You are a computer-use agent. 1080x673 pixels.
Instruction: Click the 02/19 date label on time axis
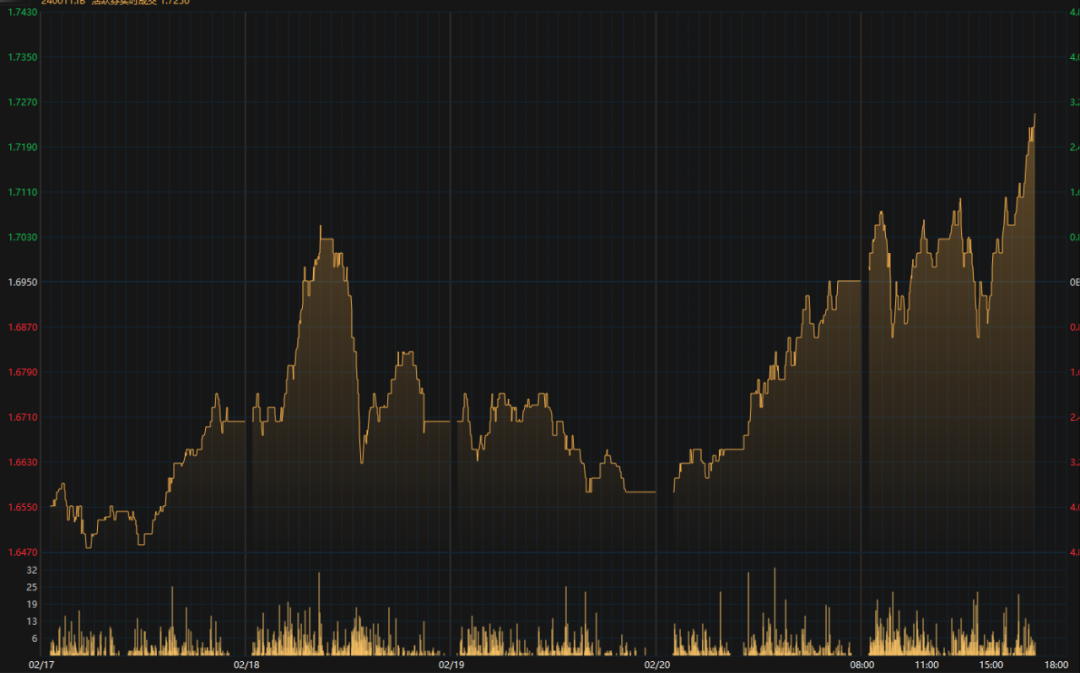[x=451, y=665]
